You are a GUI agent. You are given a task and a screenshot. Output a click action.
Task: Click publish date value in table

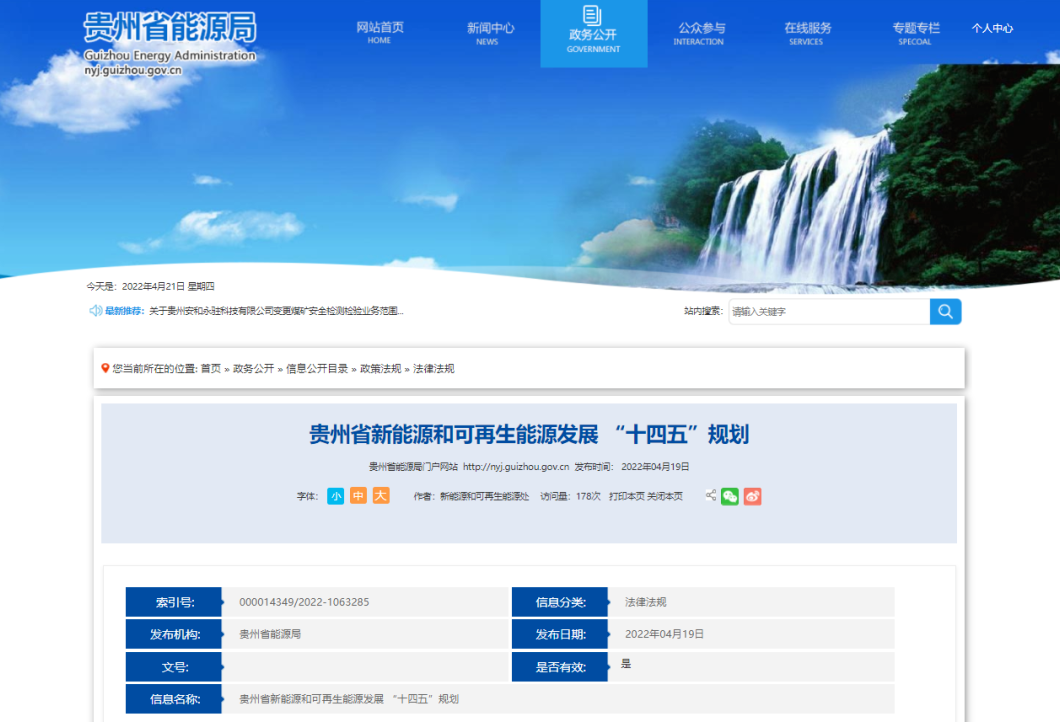(664, 634)
